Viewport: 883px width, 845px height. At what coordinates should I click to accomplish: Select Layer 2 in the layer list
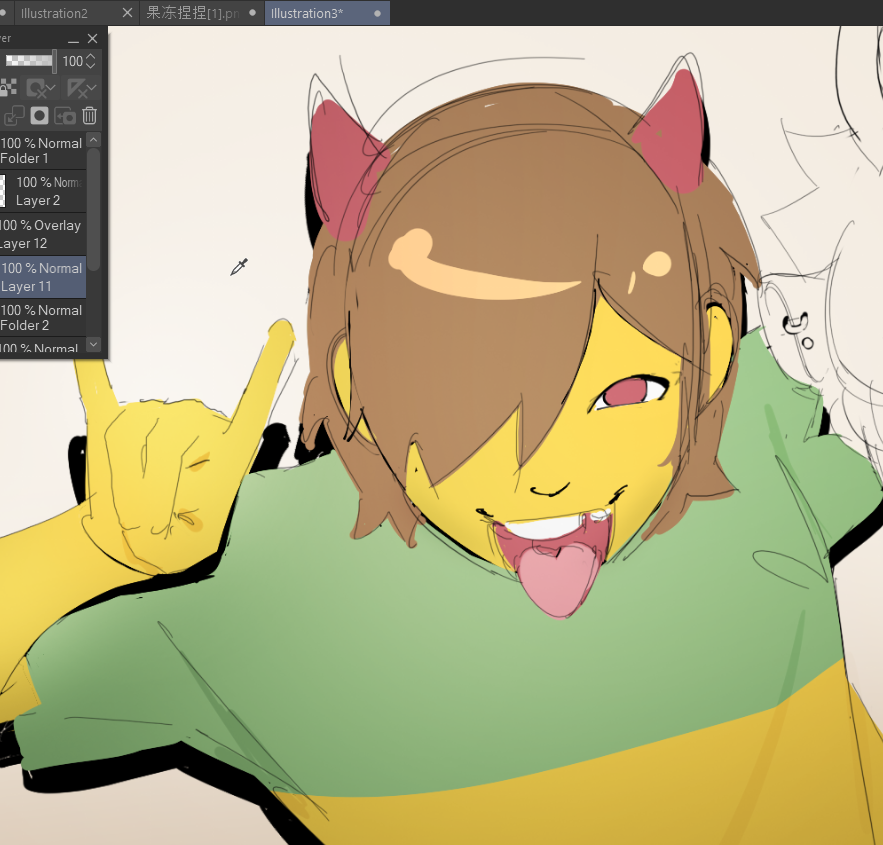43,191
